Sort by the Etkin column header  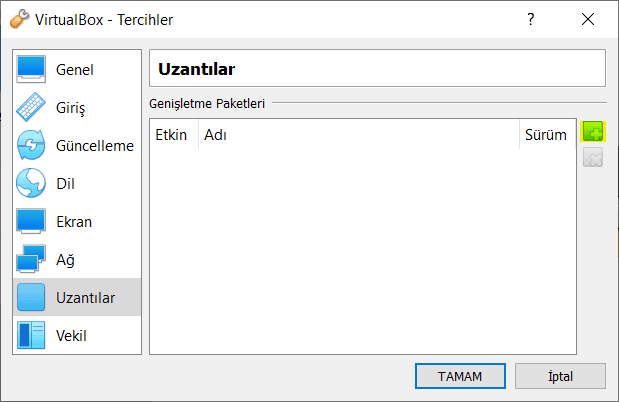point(171,135)
